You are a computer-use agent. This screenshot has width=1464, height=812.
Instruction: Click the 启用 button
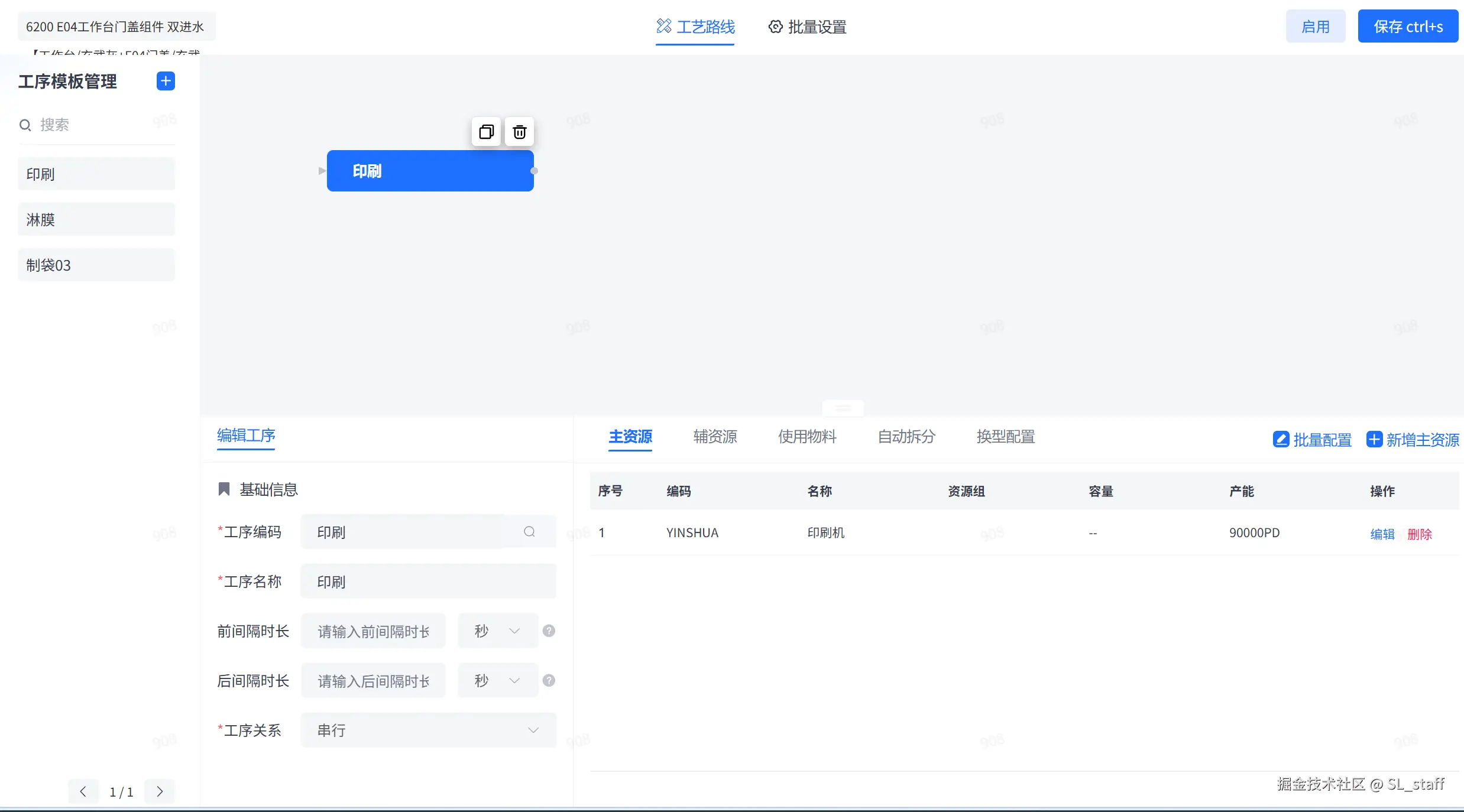point(1315,27)
